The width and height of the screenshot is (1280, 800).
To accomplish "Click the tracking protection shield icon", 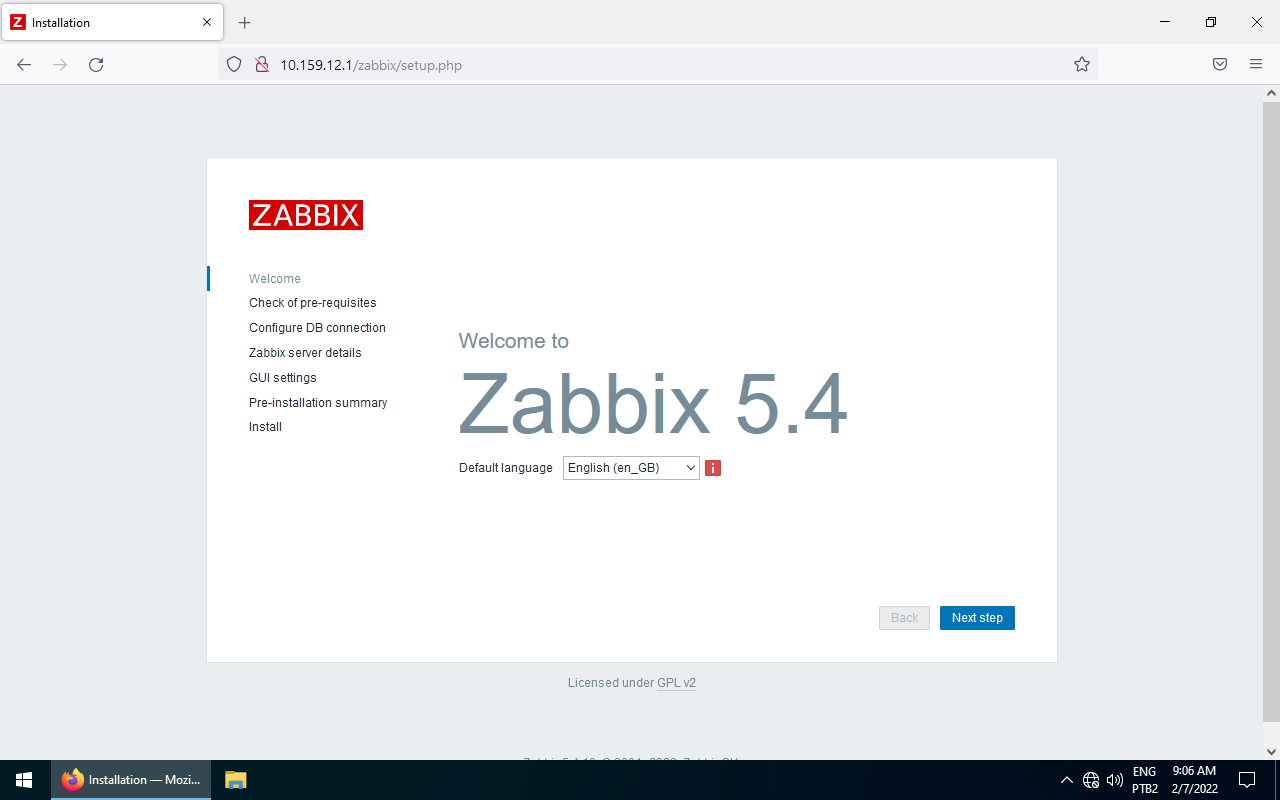I will [x=233, y=64].
